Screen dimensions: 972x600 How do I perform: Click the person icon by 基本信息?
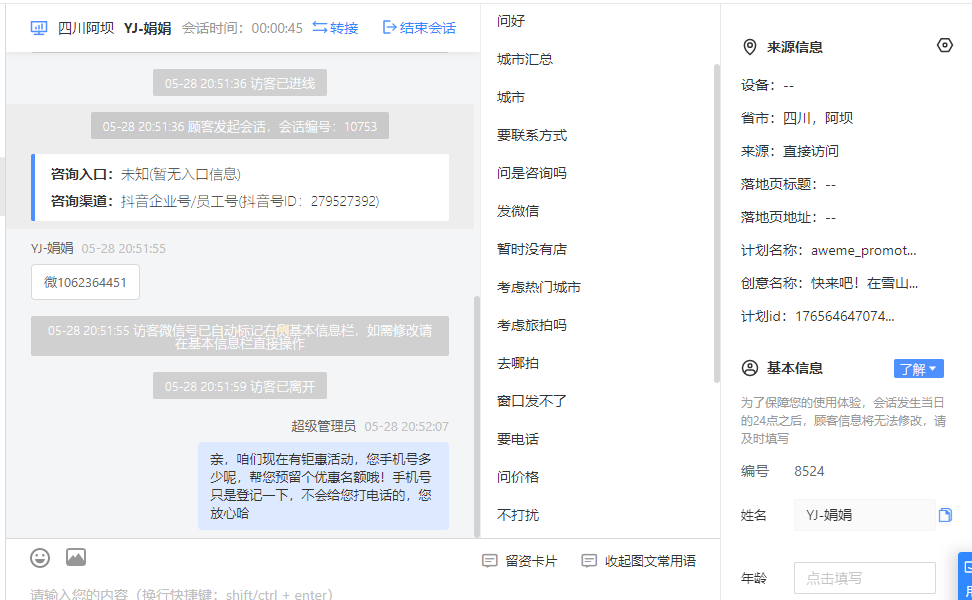[x=750, y=368]
